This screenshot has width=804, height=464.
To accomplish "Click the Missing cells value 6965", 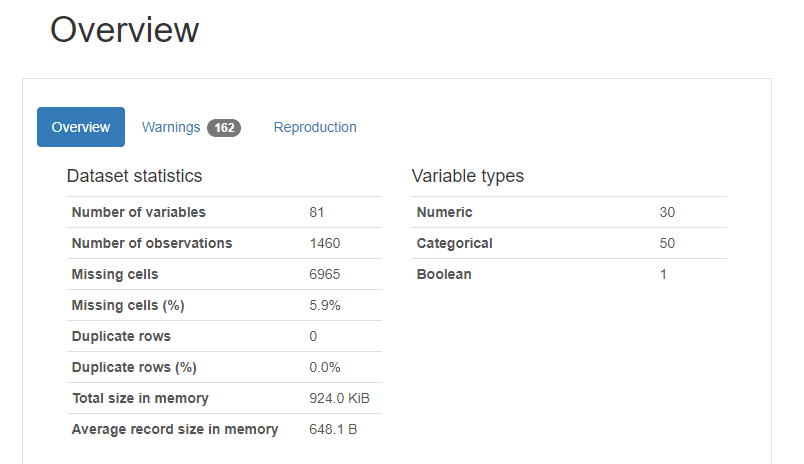I will [325, 274].
